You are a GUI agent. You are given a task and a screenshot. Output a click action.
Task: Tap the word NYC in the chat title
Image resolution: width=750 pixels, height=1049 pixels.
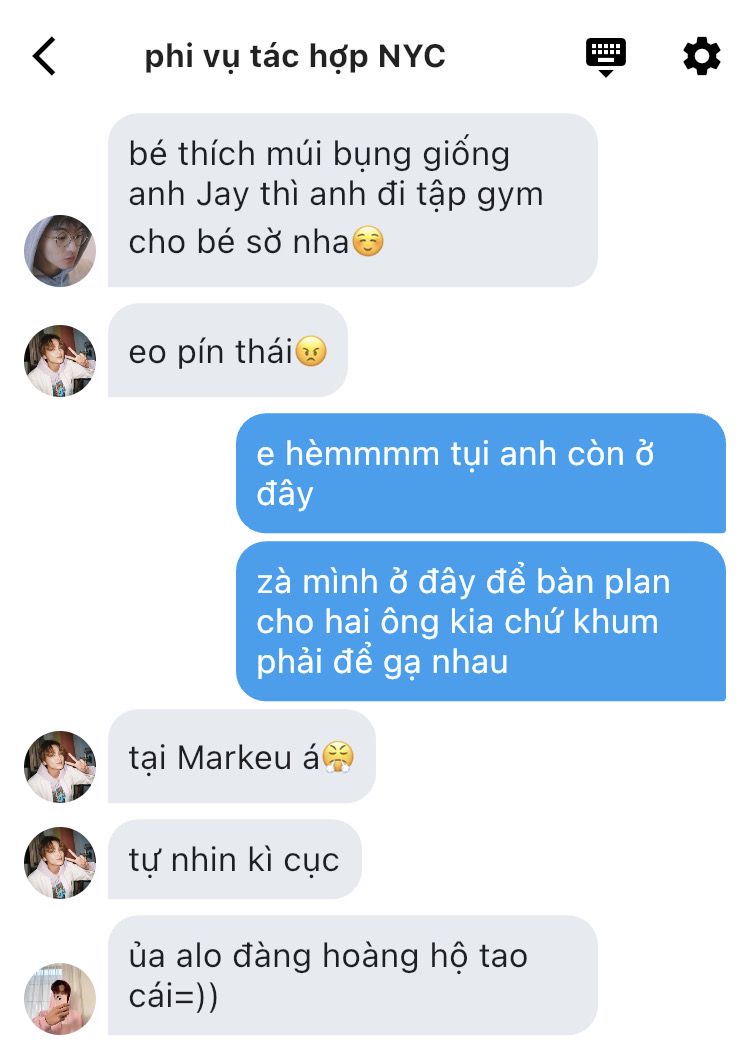click(411, 56)
